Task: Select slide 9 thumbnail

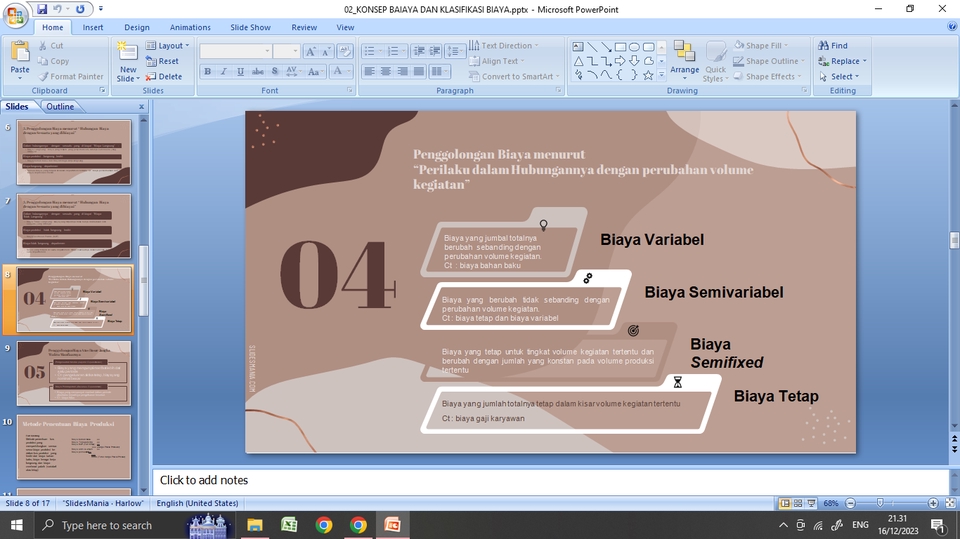Action: click(73, 373)
